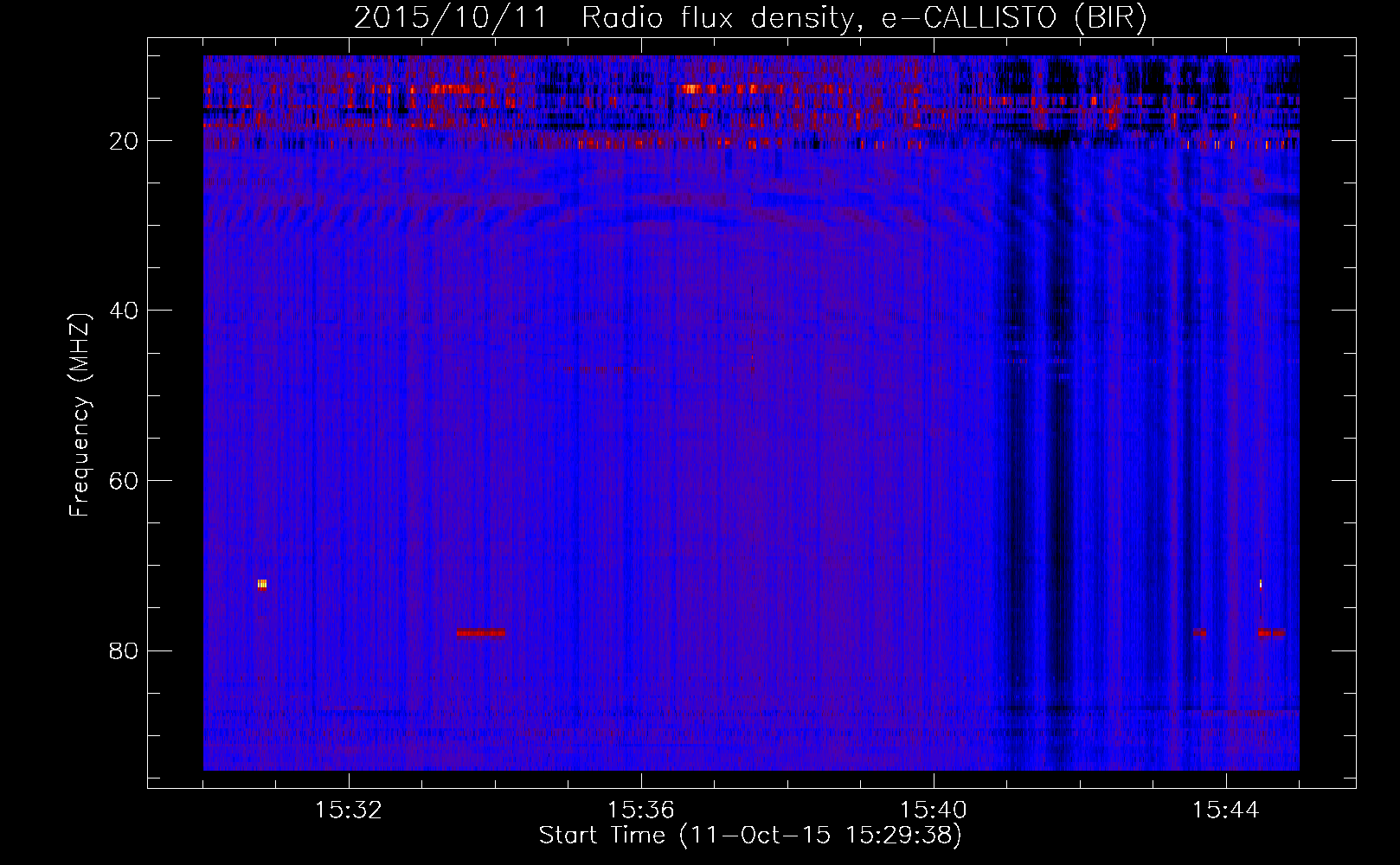1400x865 pixels.
Task: Click the "60" frequency tick label
Action: (125, 481)
